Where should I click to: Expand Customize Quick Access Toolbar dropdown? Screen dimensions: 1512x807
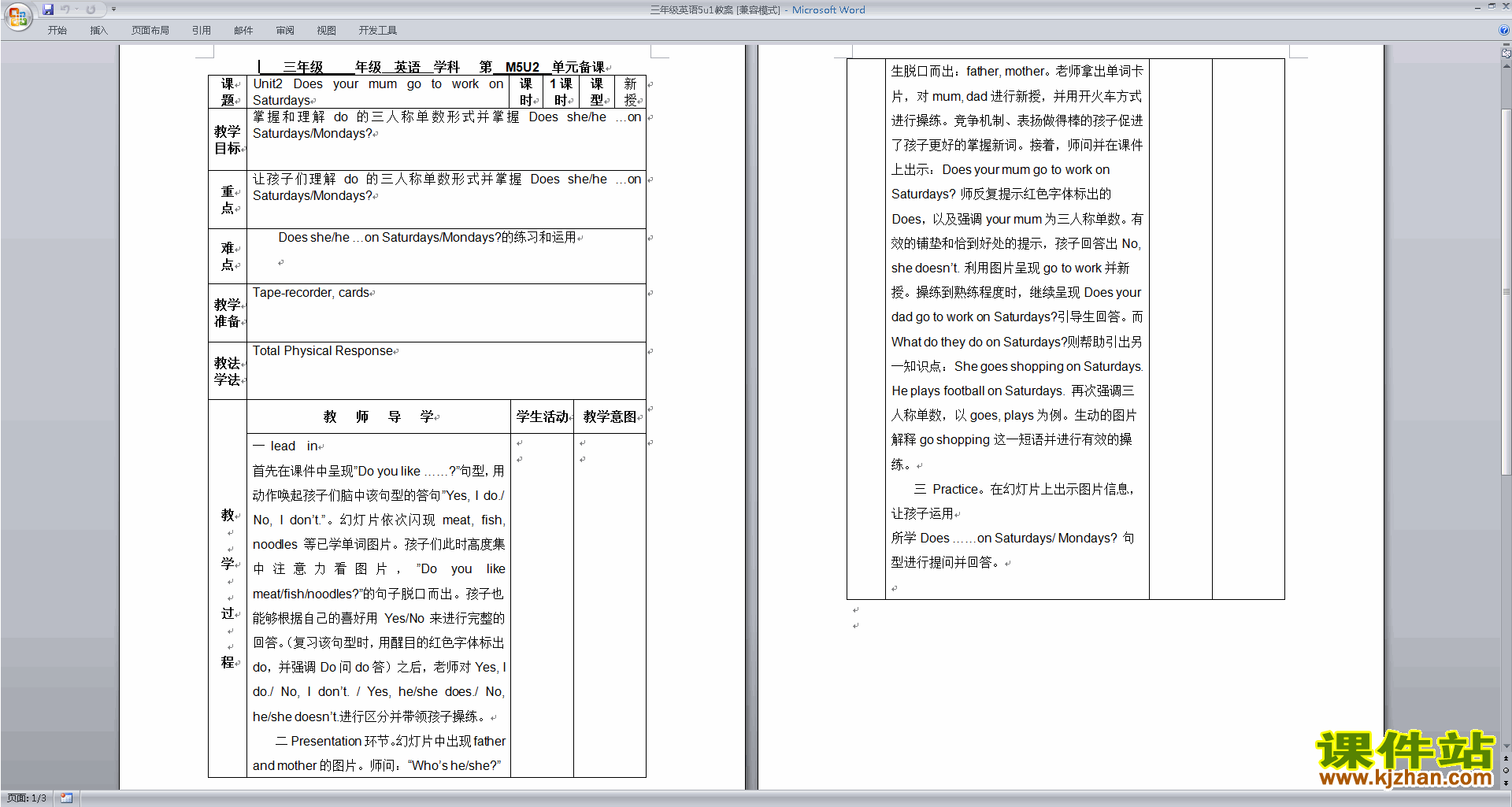[x=113, y=9]
